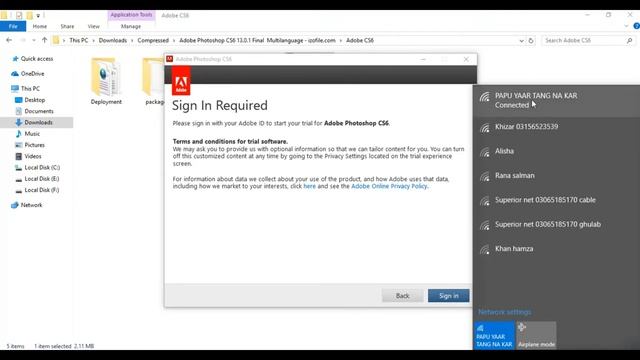
Task: Click the Back button in Adobe dialog
Action: coord(402,296)
